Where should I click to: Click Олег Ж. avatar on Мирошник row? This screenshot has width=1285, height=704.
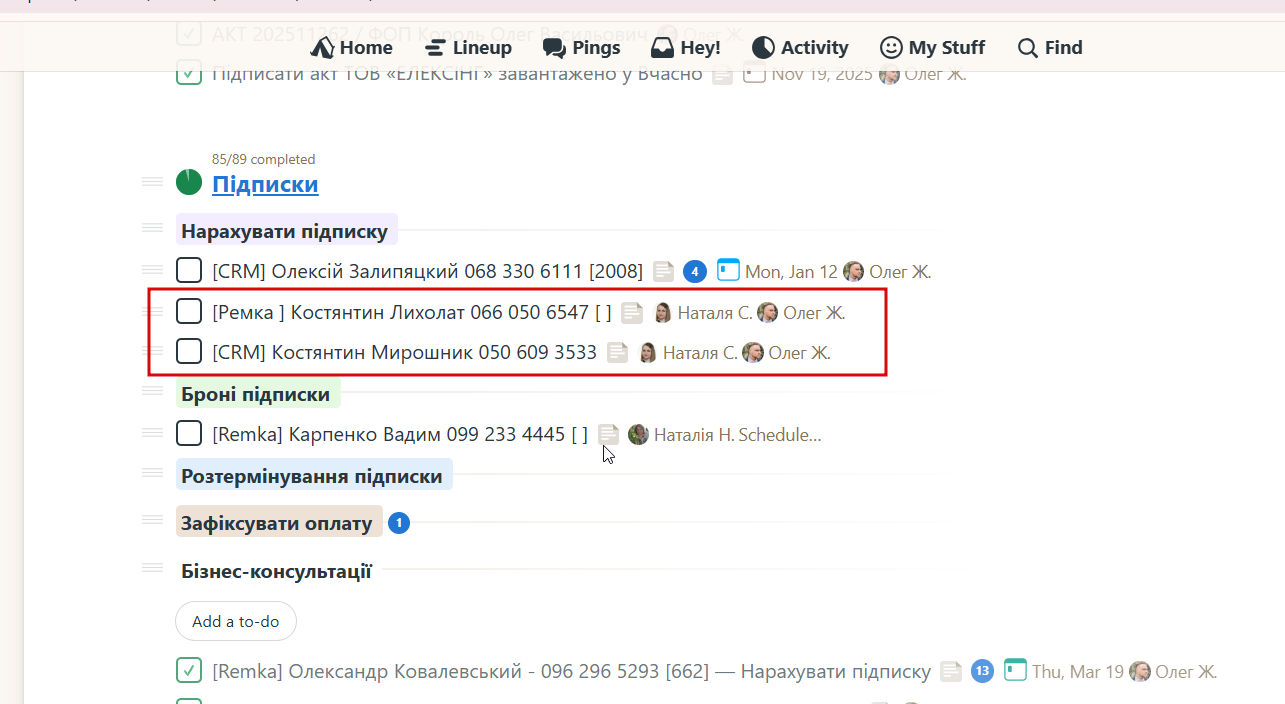tap(753, 352)
